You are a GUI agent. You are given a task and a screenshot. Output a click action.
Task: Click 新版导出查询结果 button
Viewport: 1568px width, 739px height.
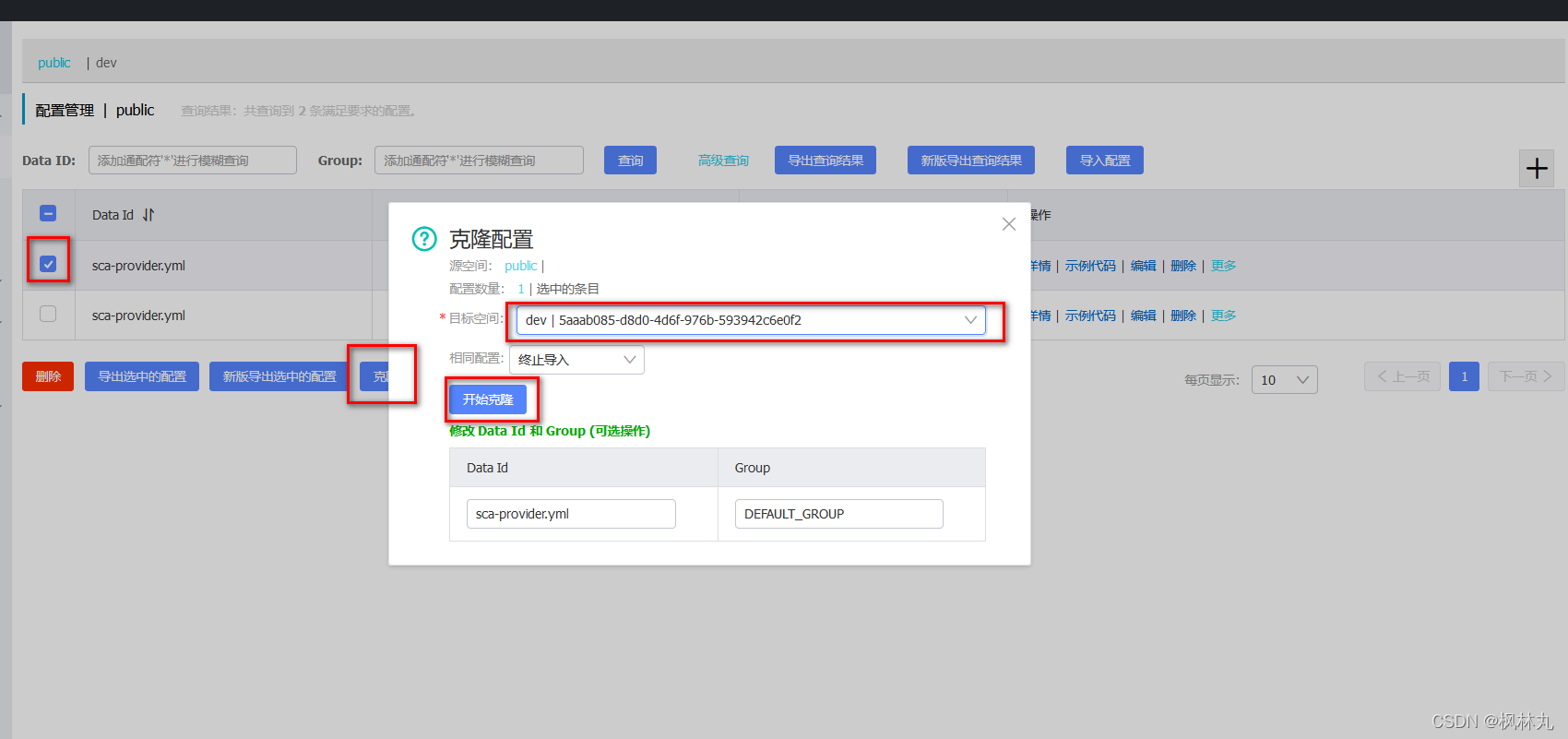coord(971,161)
